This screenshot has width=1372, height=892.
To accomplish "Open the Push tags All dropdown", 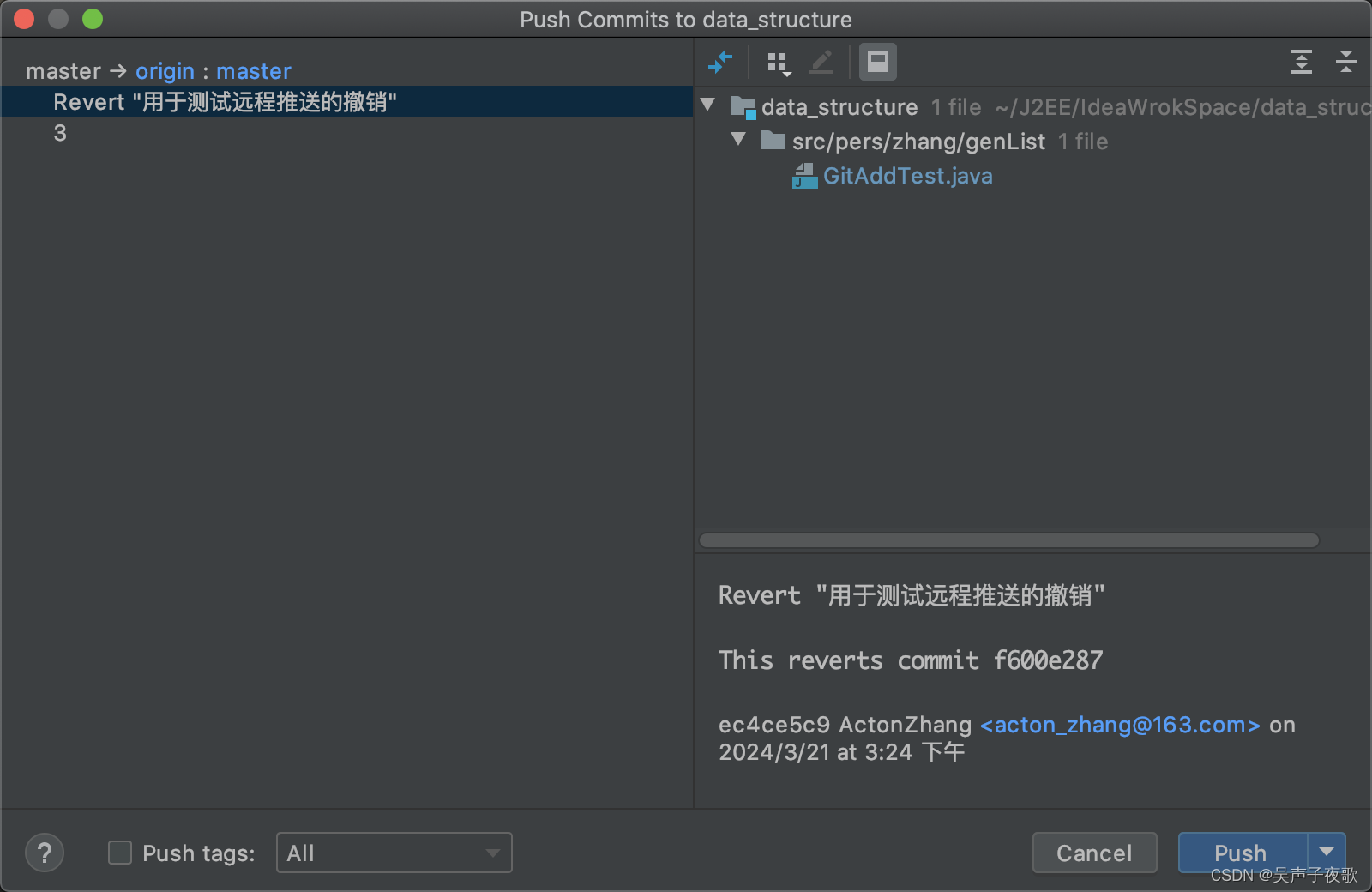I will tap(394, 853).
